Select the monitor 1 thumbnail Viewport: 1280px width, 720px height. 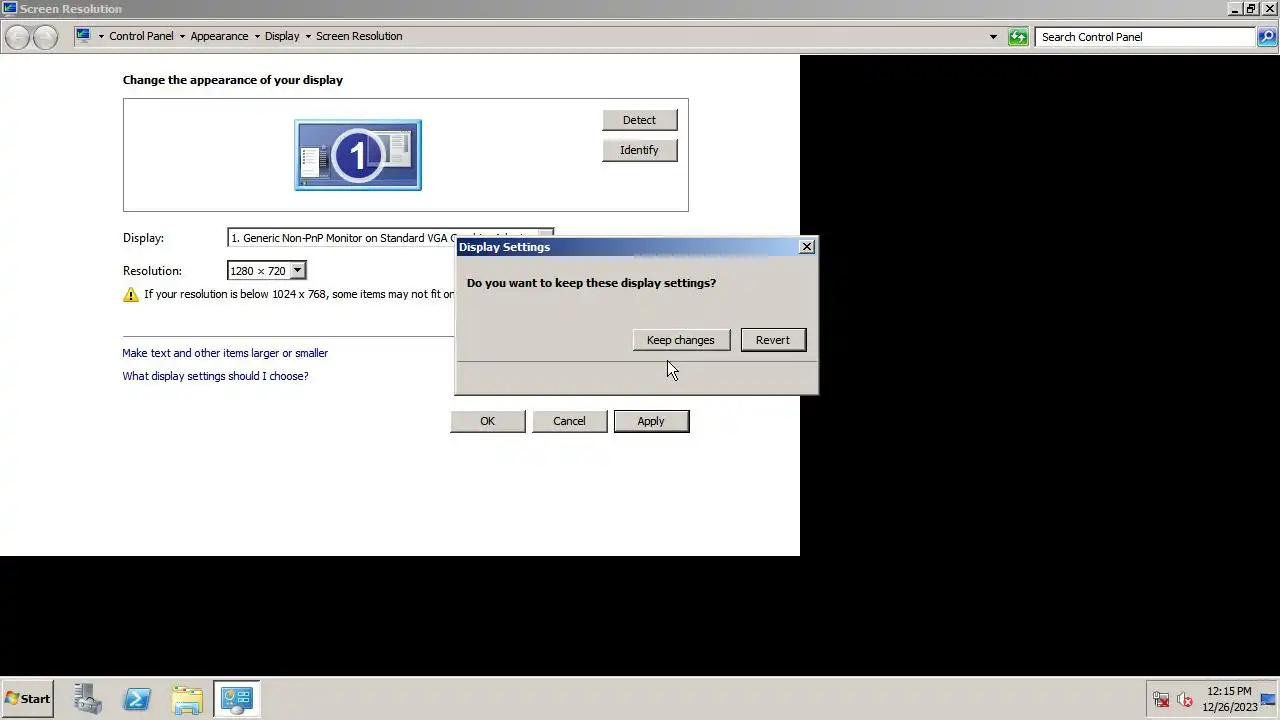[358, 155]
